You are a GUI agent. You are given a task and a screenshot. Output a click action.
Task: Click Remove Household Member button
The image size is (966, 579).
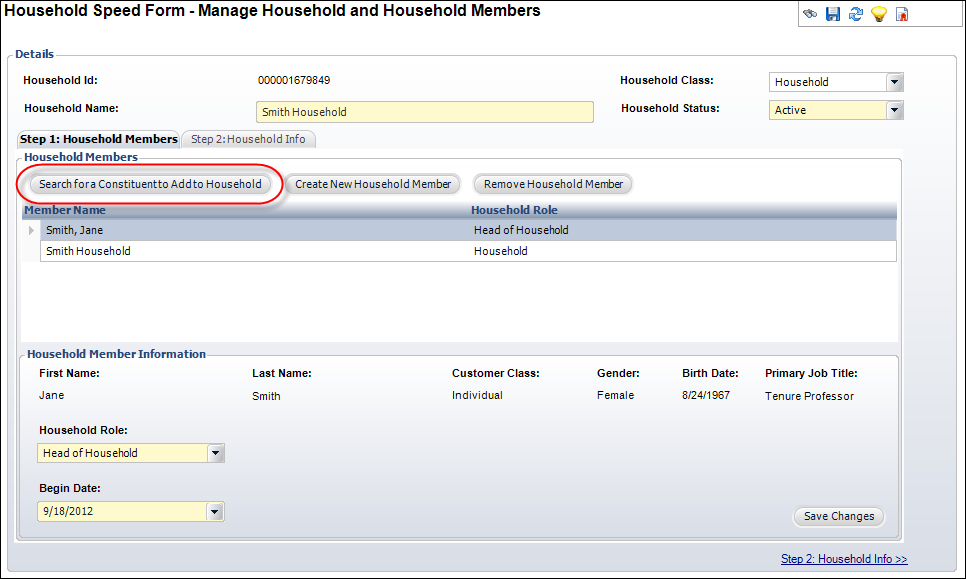[553, 184]
